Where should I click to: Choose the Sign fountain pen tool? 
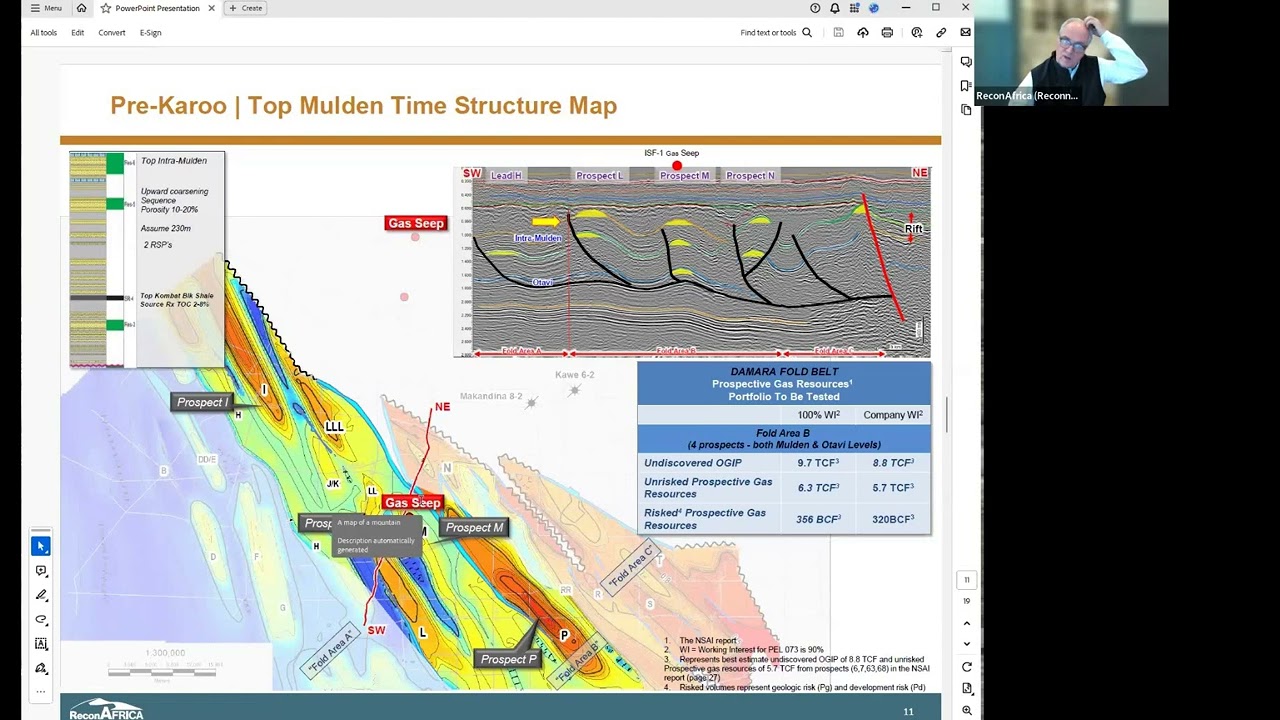point(41,668)
